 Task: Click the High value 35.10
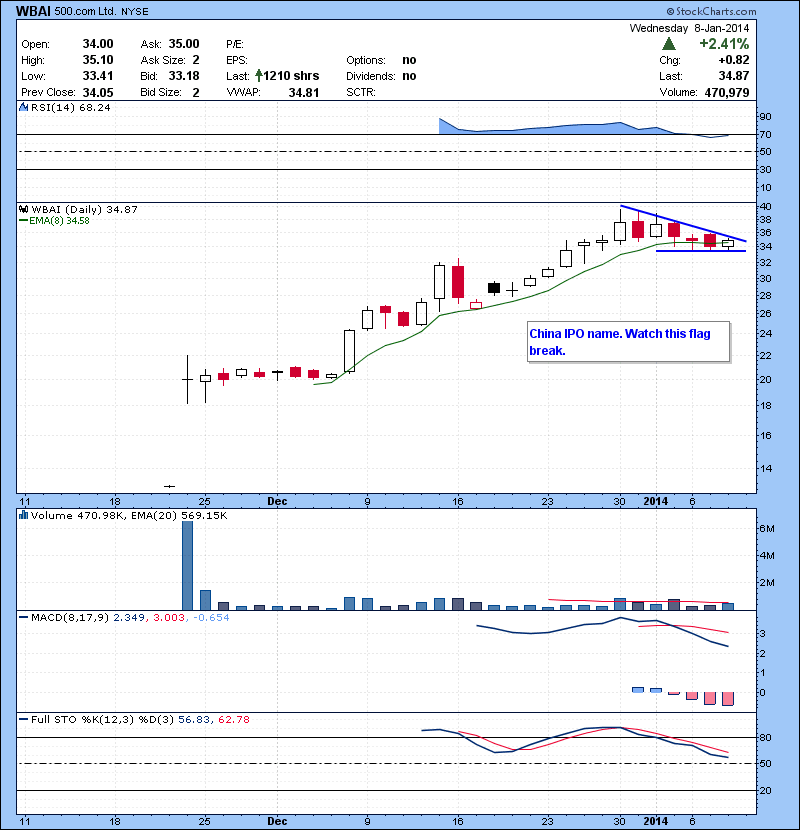(x=98, y=60)
